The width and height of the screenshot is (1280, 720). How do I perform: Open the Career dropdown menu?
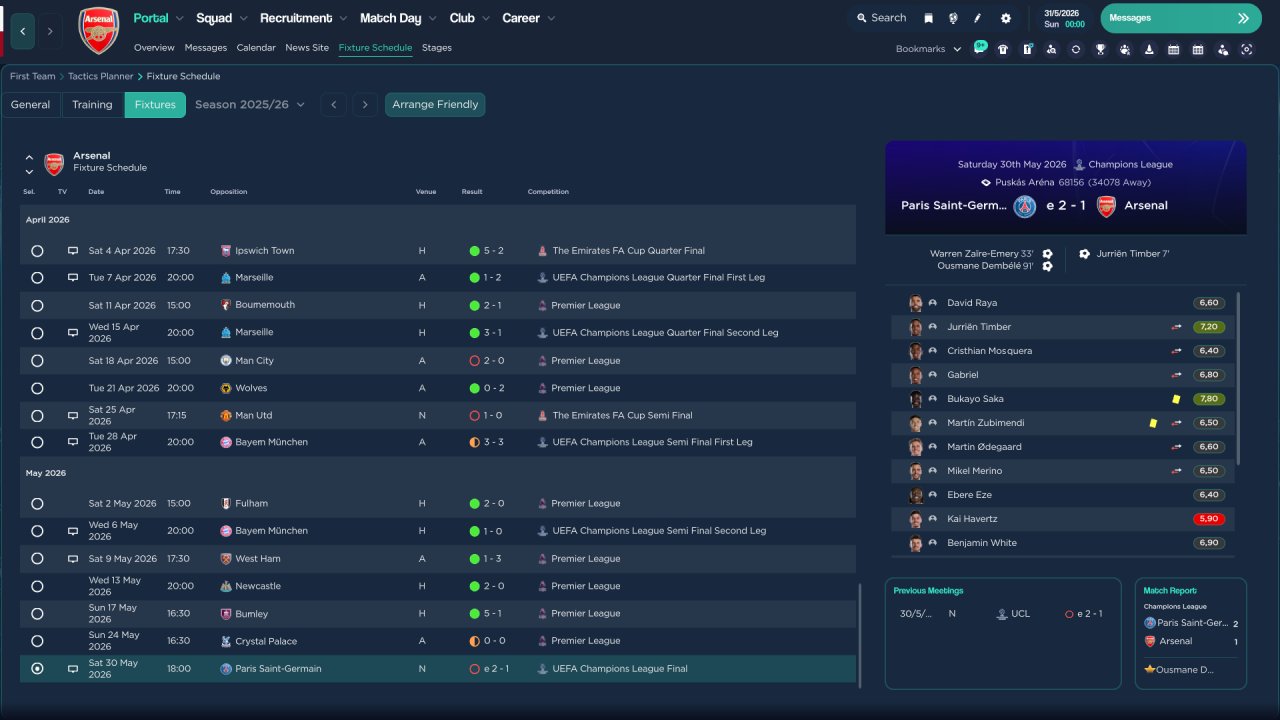(528, 18)
